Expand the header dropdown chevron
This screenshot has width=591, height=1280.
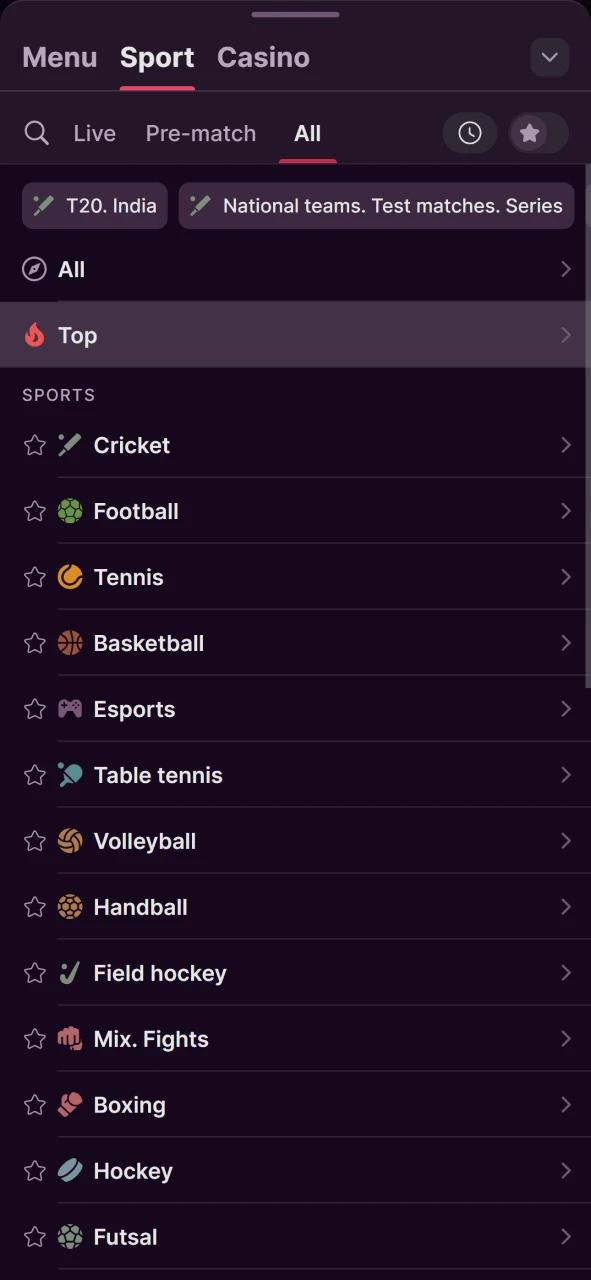coord(549,57)
